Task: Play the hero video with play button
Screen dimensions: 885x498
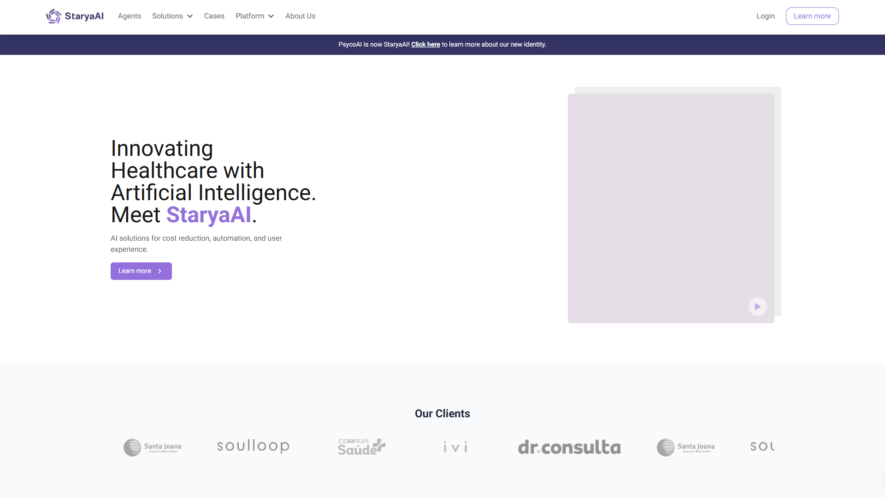Action: click(x=757, y=307)
